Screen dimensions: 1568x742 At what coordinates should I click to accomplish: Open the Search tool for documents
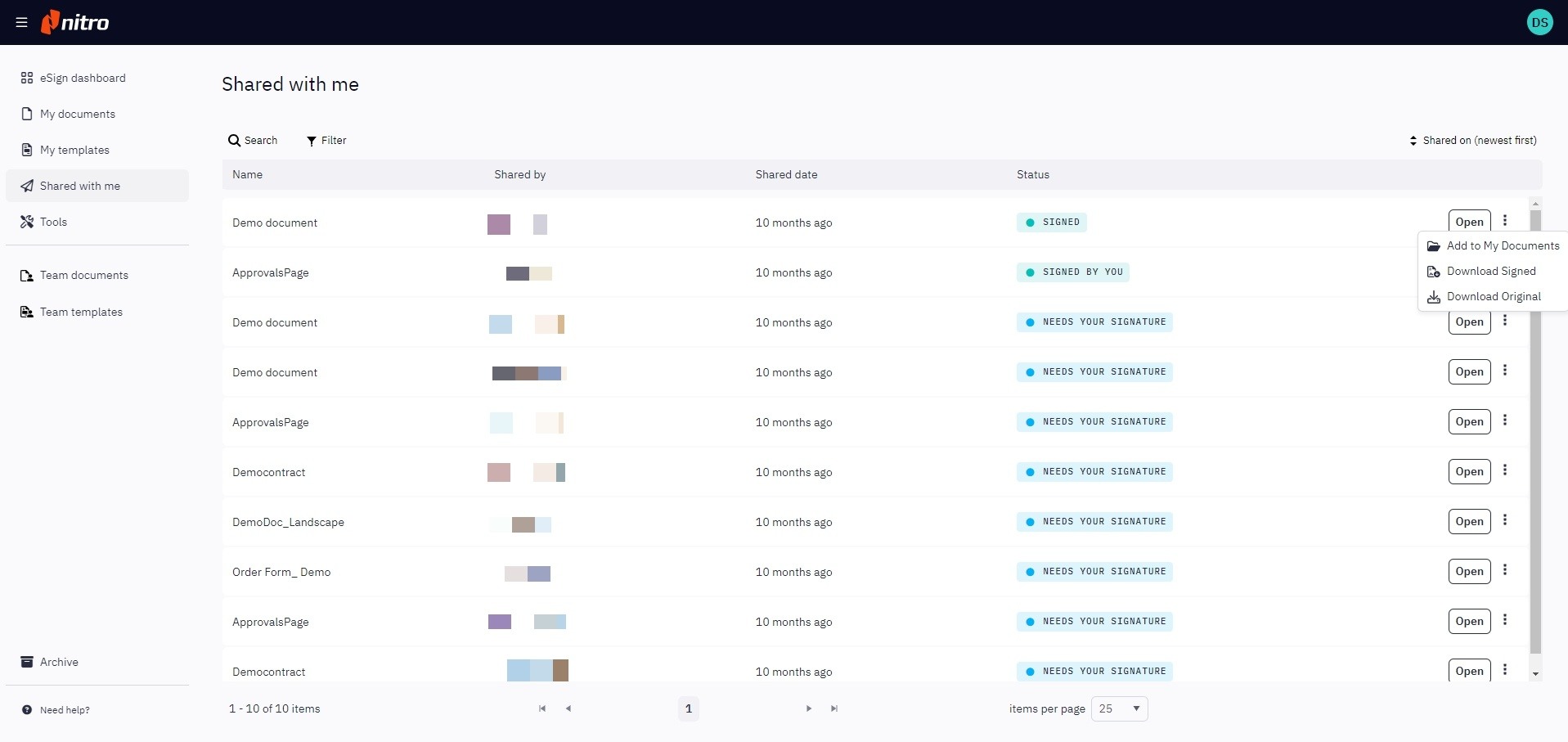253,141
